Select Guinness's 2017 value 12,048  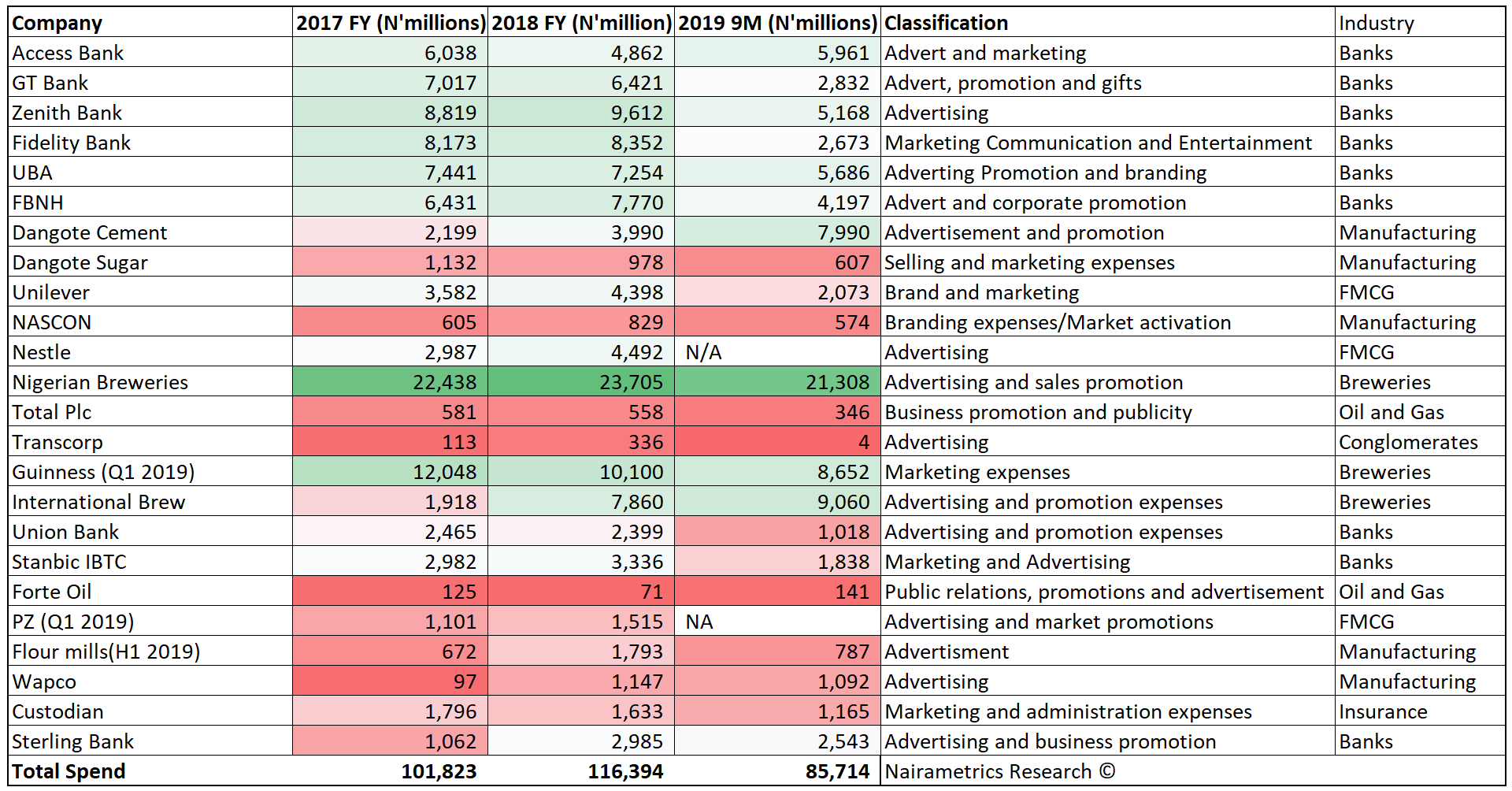tap(390, 472)
